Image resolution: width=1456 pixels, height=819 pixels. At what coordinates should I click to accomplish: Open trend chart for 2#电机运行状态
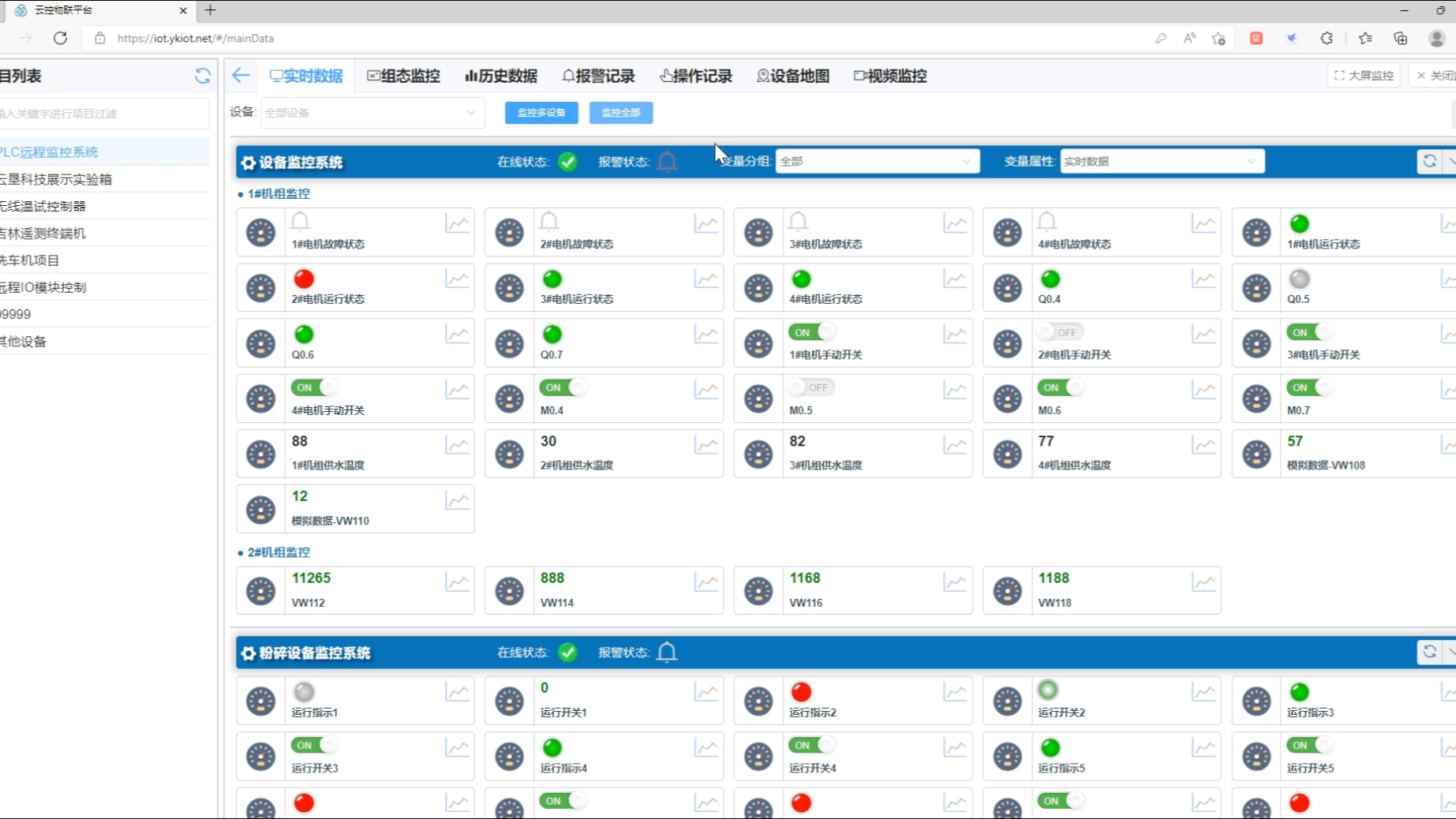pos(458,279)
